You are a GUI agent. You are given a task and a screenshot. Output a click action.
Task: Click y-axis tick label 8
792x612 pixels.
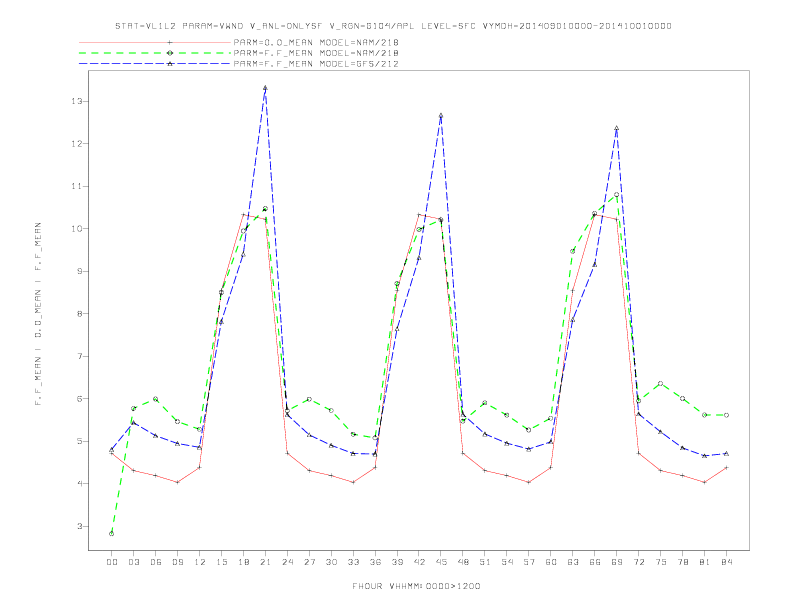(x=79, y=314)
